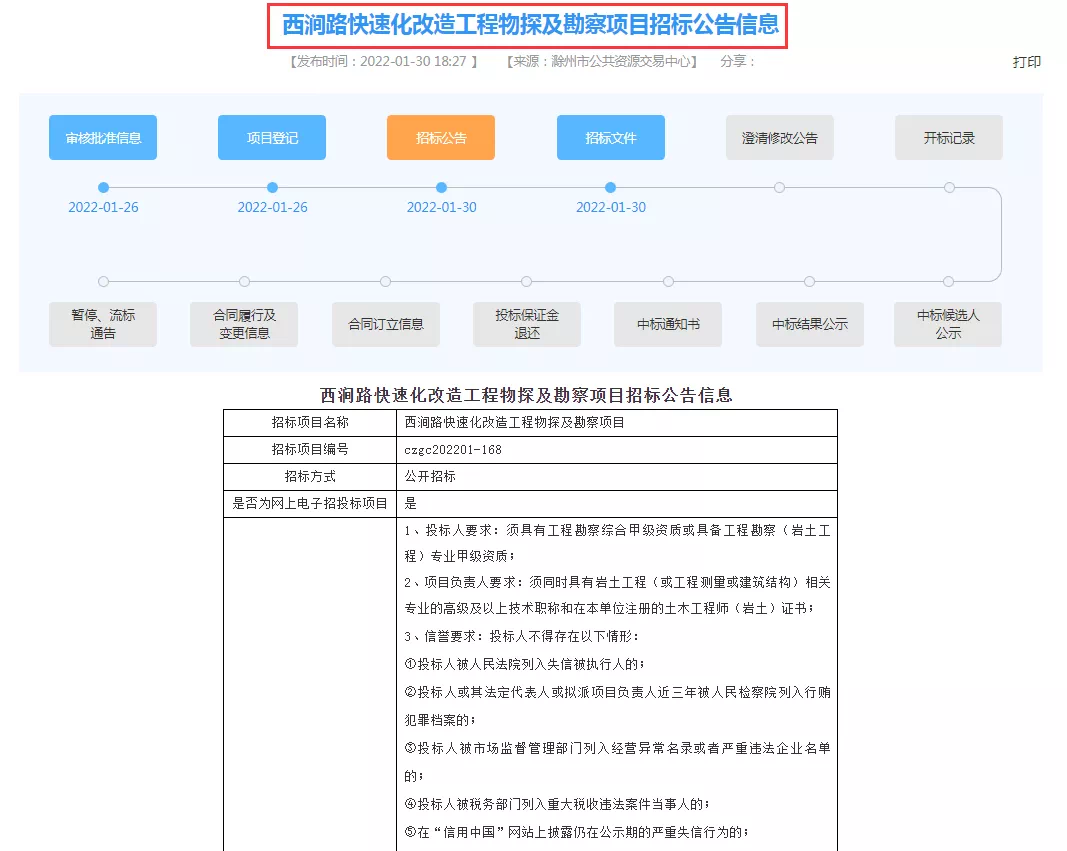Image resolution: width=1067 pixels, height=851 pixels.
Task: Click the 澄清修改公告 button
Action: tap(779, 138)
